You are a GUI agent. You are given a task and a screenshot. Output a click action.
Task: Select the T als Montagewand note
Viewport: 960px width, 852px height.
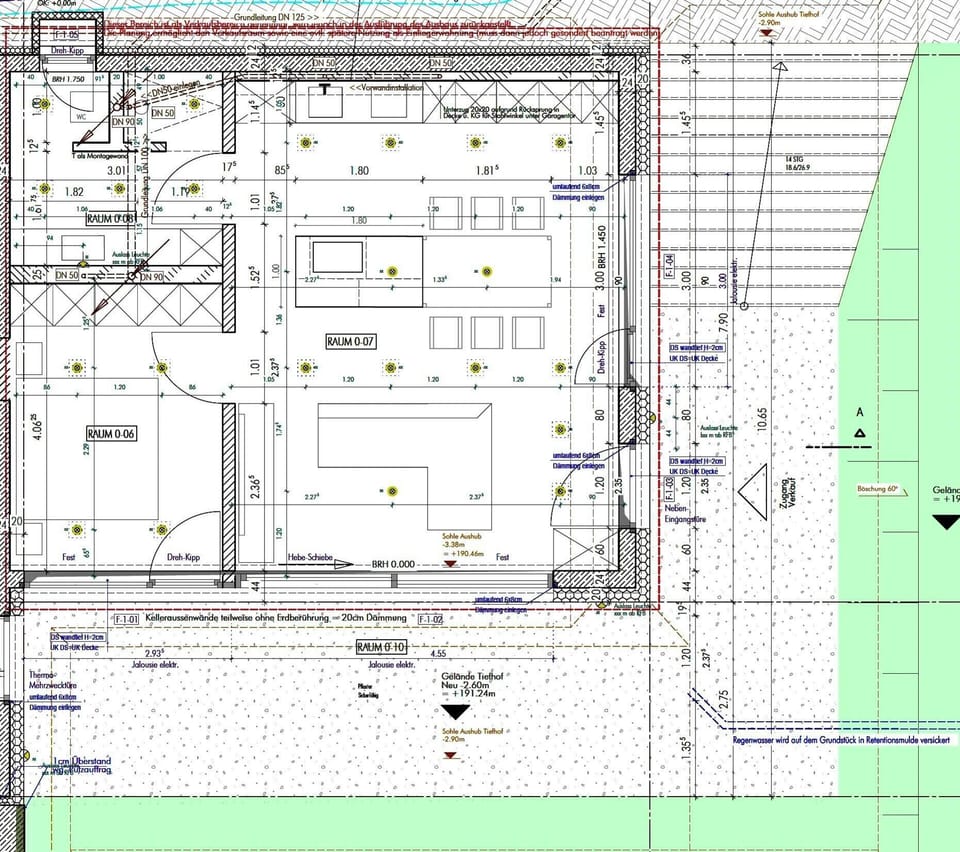(100, 157)
